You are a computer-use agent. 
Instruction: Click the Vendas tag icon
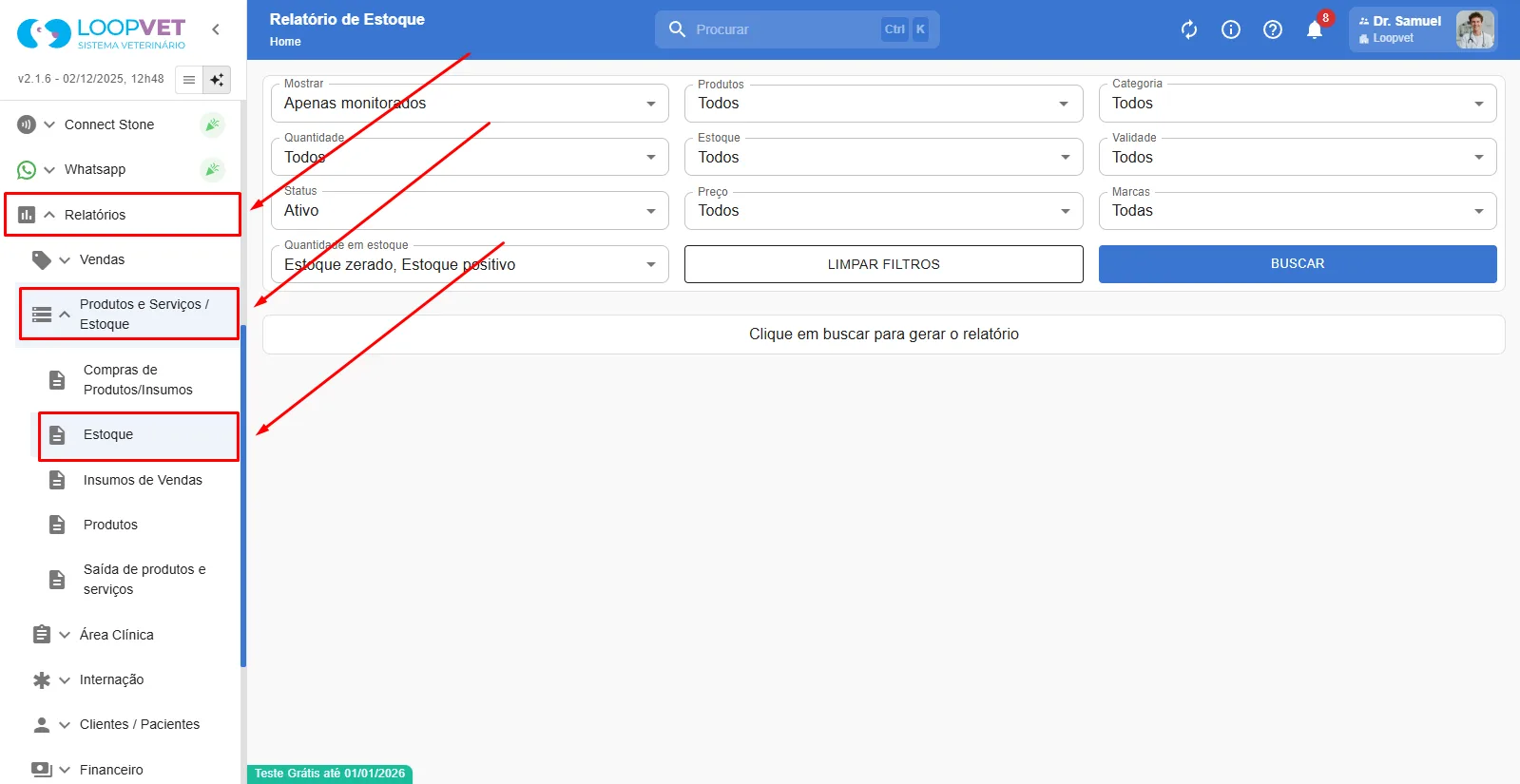coord(42,259)
